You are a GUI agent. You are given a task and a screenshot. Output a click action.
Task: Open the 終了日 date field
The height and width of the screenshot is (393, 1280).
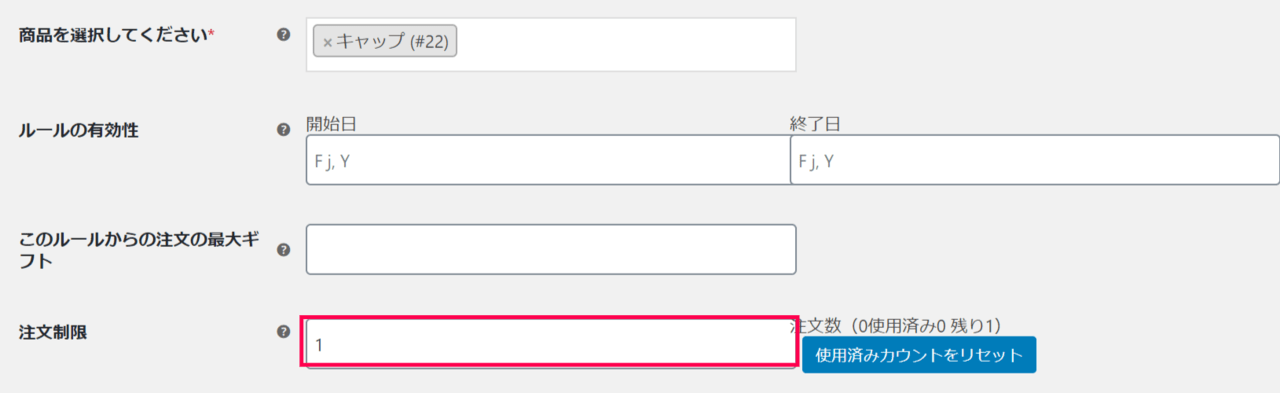pos(1034,160)
